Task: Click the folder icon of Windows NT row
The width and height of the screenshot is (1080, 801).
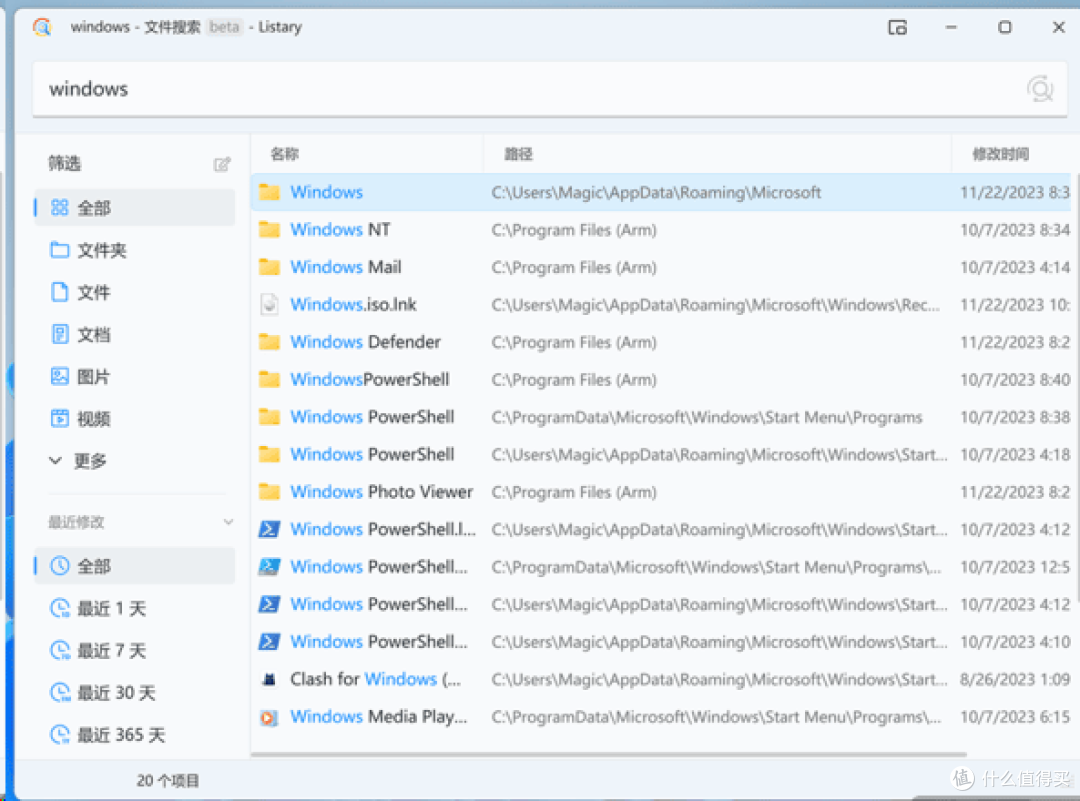Action: (x=269, y=229)
